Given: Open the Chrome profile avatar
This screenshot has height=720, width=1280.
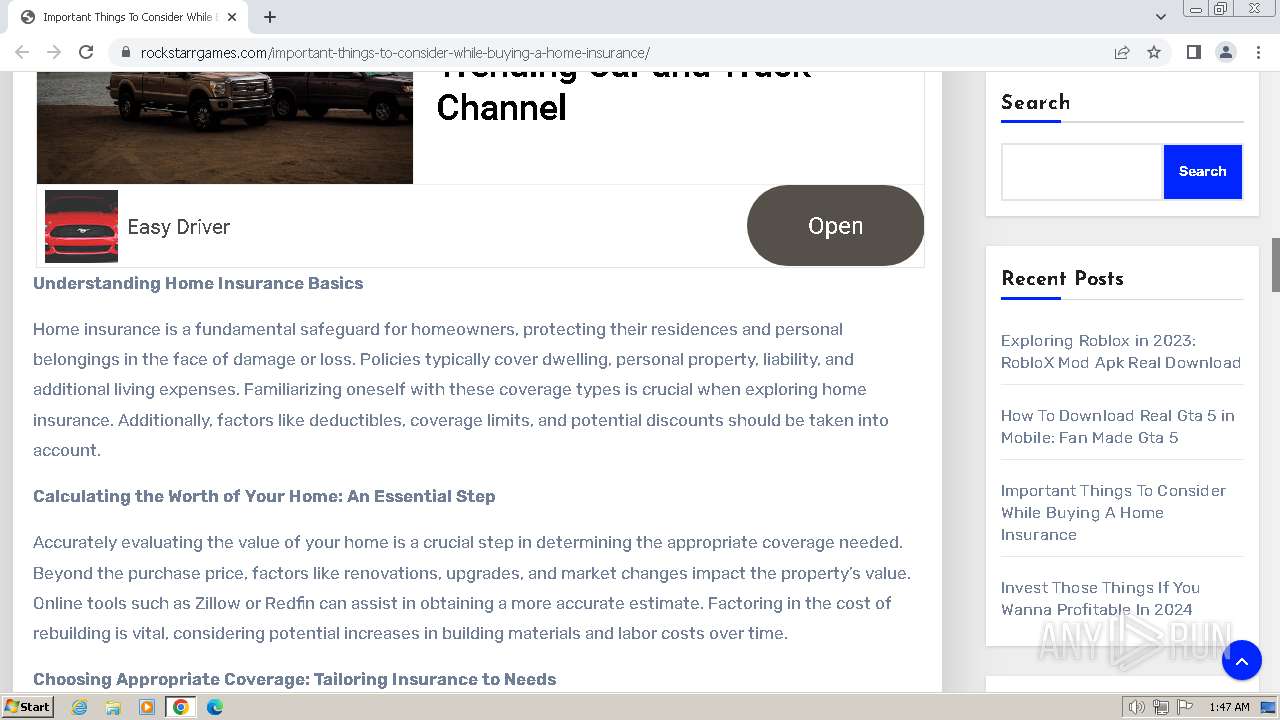Looking at the screenshot, I should coord(1225,52).
